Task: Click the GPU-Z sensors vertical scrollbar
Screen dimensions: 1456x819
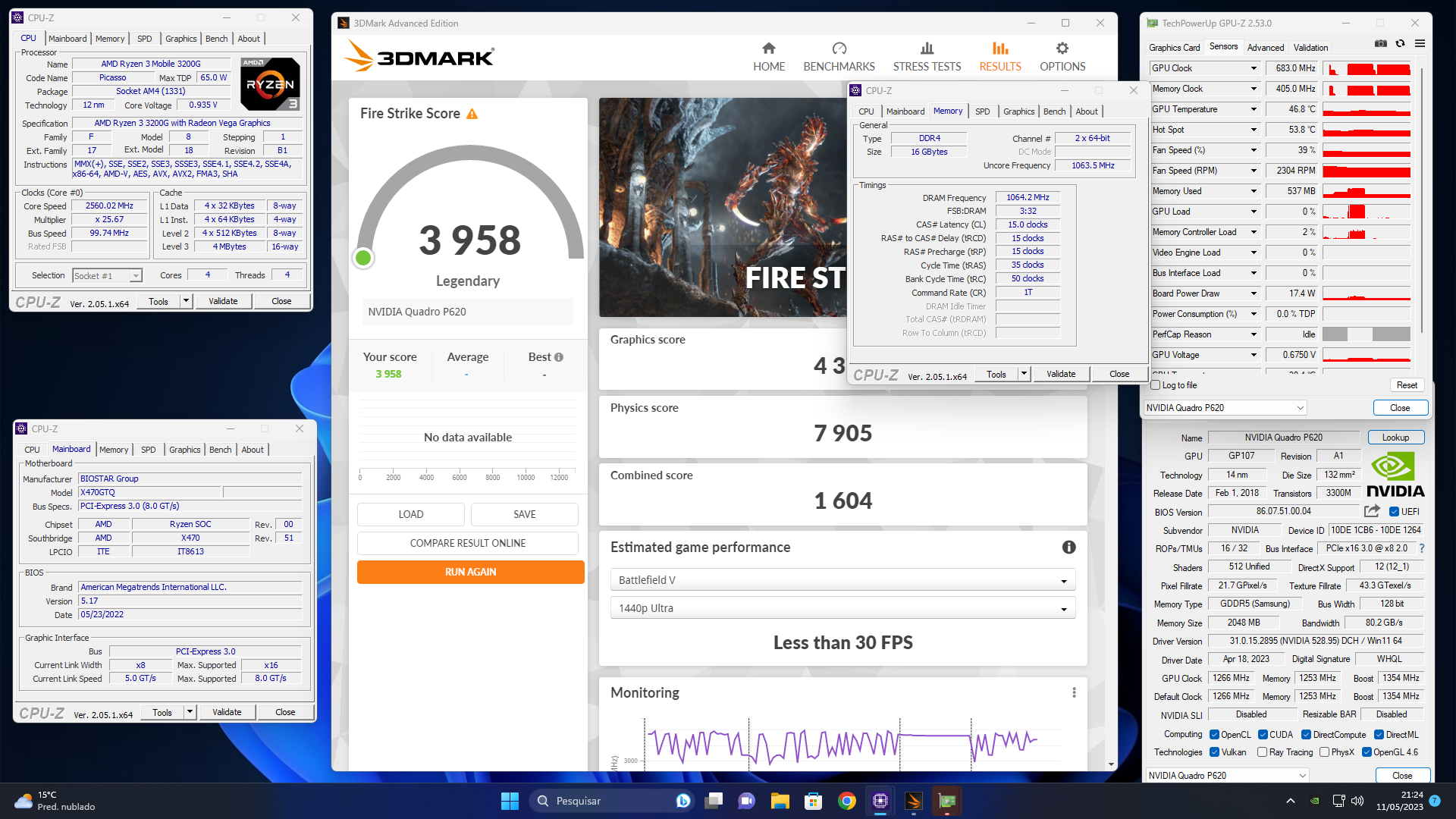Action: pyautogui.click(x=1421, y=201)
